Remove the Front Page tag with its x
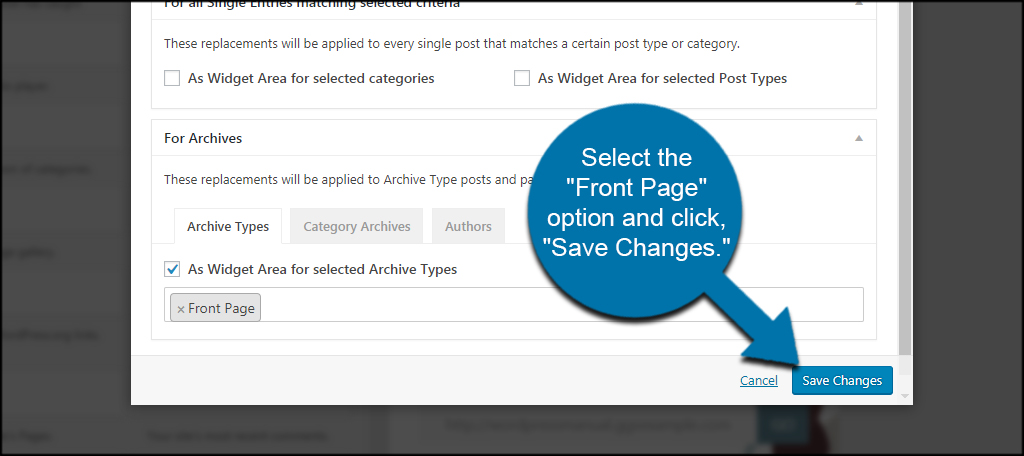The height and width of the screenshot is (456, 1024). (181, 309)
